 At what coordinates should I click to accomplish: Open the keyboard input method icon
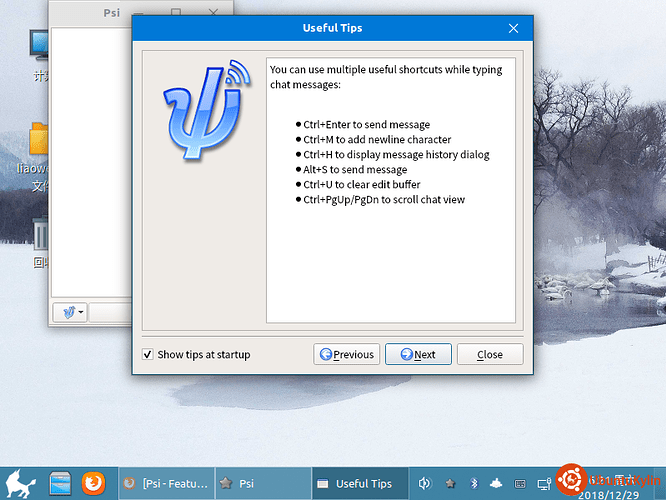pyautogui.click(x=520, y=484)
